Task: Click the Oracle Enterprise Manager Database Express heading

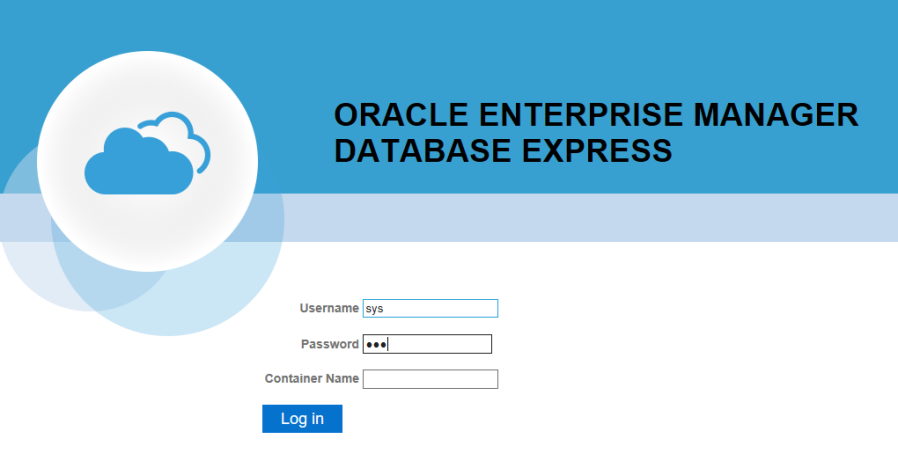Action: (596, 133)
